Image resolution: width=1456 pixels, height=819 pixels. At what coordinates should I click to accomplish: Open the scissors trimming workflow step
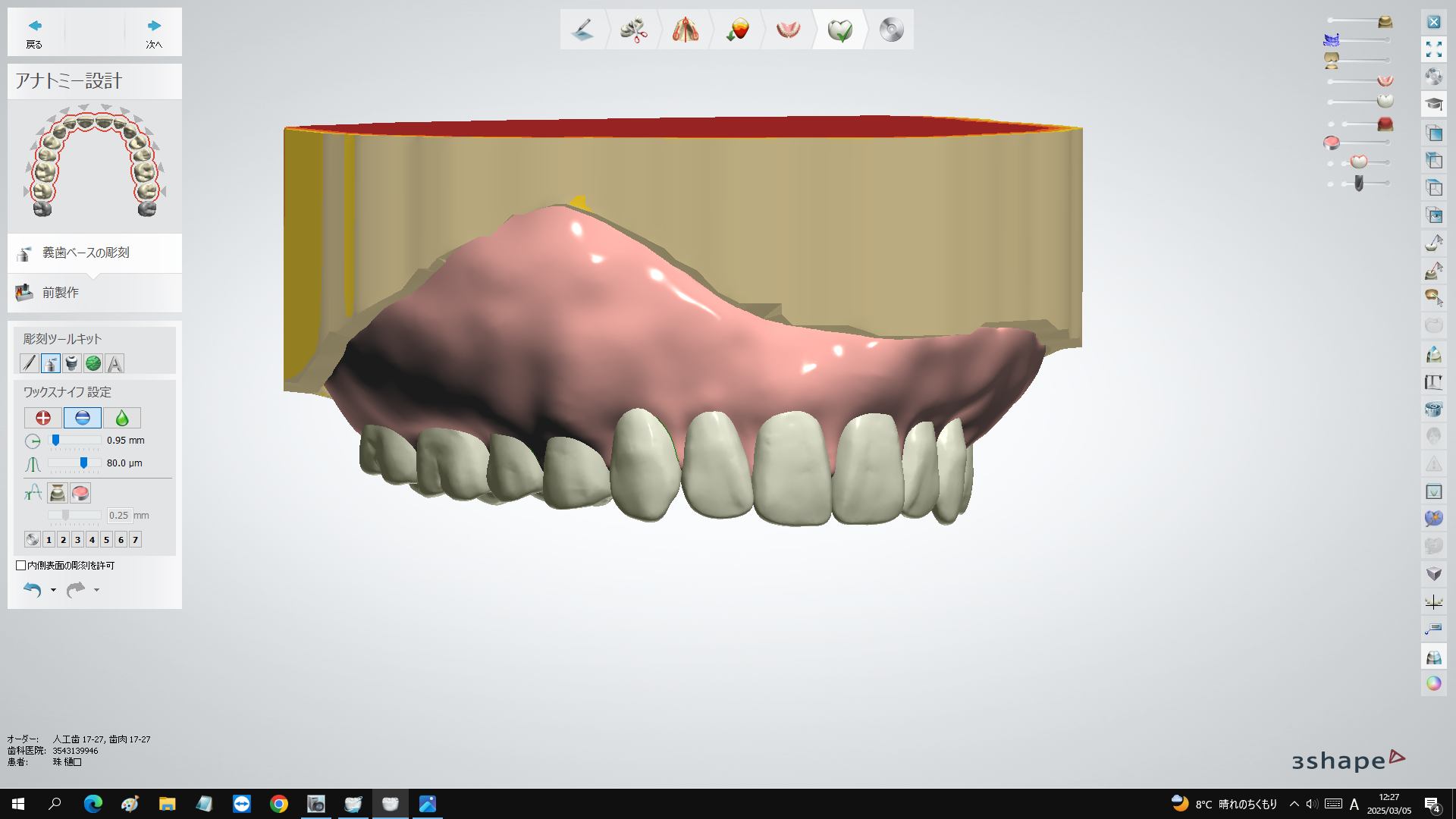click(x=633, y=30)
